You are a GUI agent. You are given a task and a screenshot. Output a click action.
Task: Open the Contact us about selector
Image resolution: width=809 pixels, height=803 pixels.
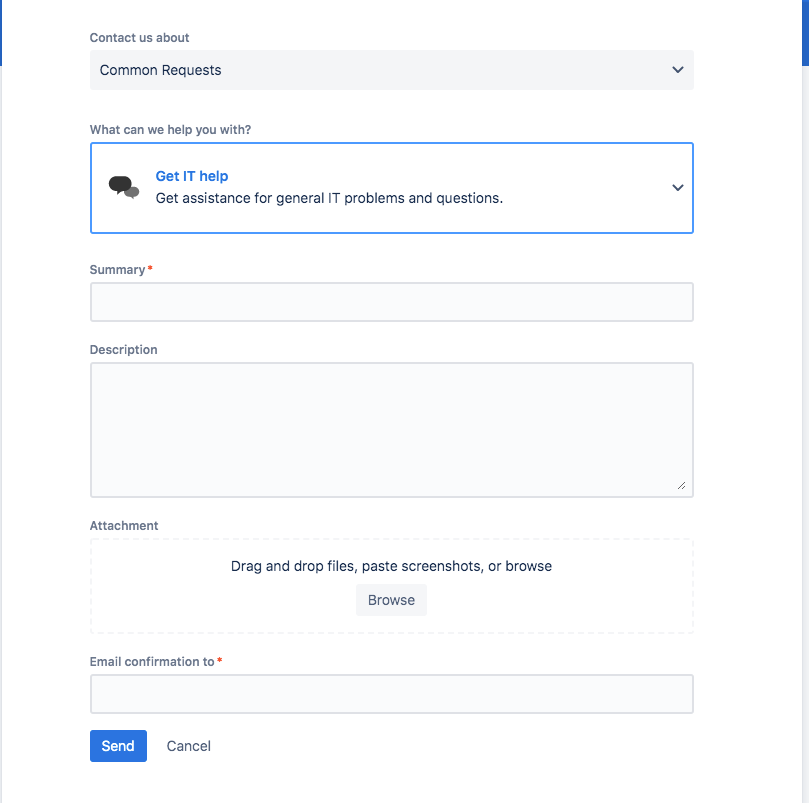[391, 70]
